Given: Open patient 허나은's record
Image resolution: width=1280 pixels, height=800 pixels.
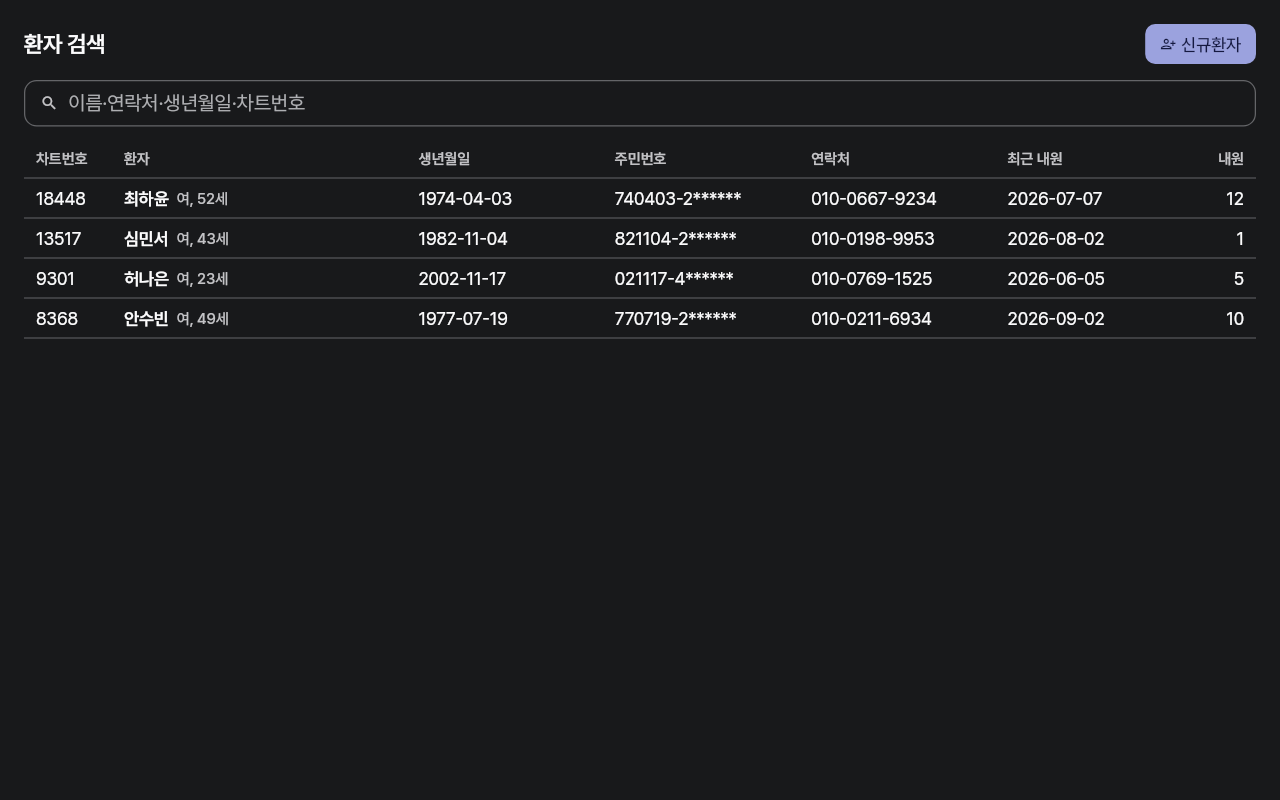Looking at the screenshot, I should pyautogui.click(x=146, y=279).
